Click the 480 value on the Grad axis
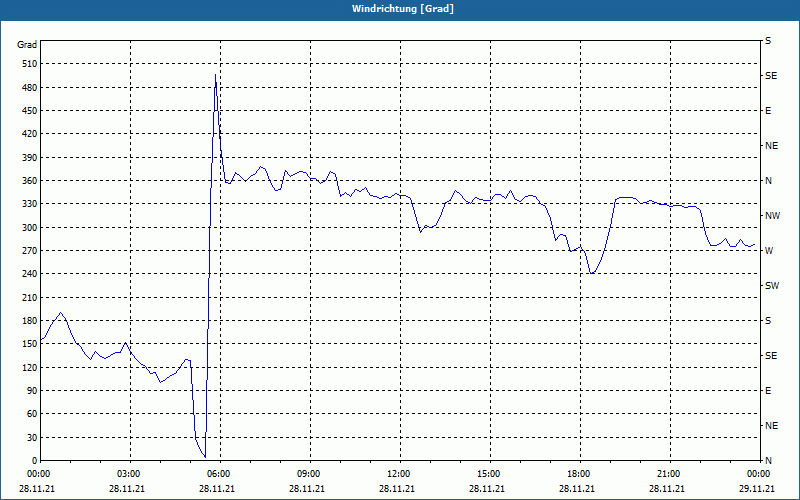Image resolution: width=800 pixels, height=500 pixels. pos(30,88)
